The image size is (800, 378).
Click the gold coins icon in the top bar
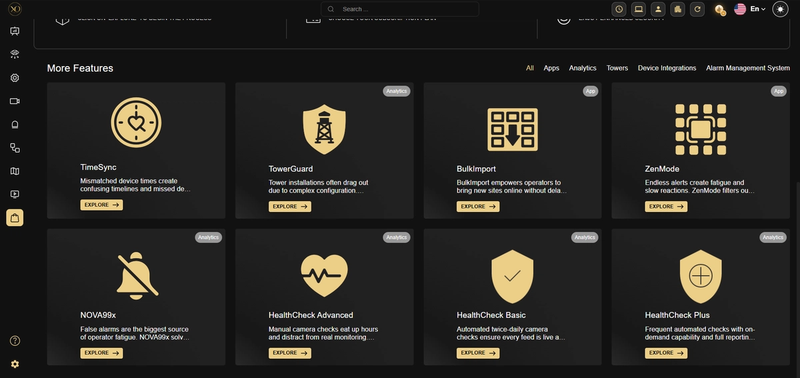tap(720, 9)
